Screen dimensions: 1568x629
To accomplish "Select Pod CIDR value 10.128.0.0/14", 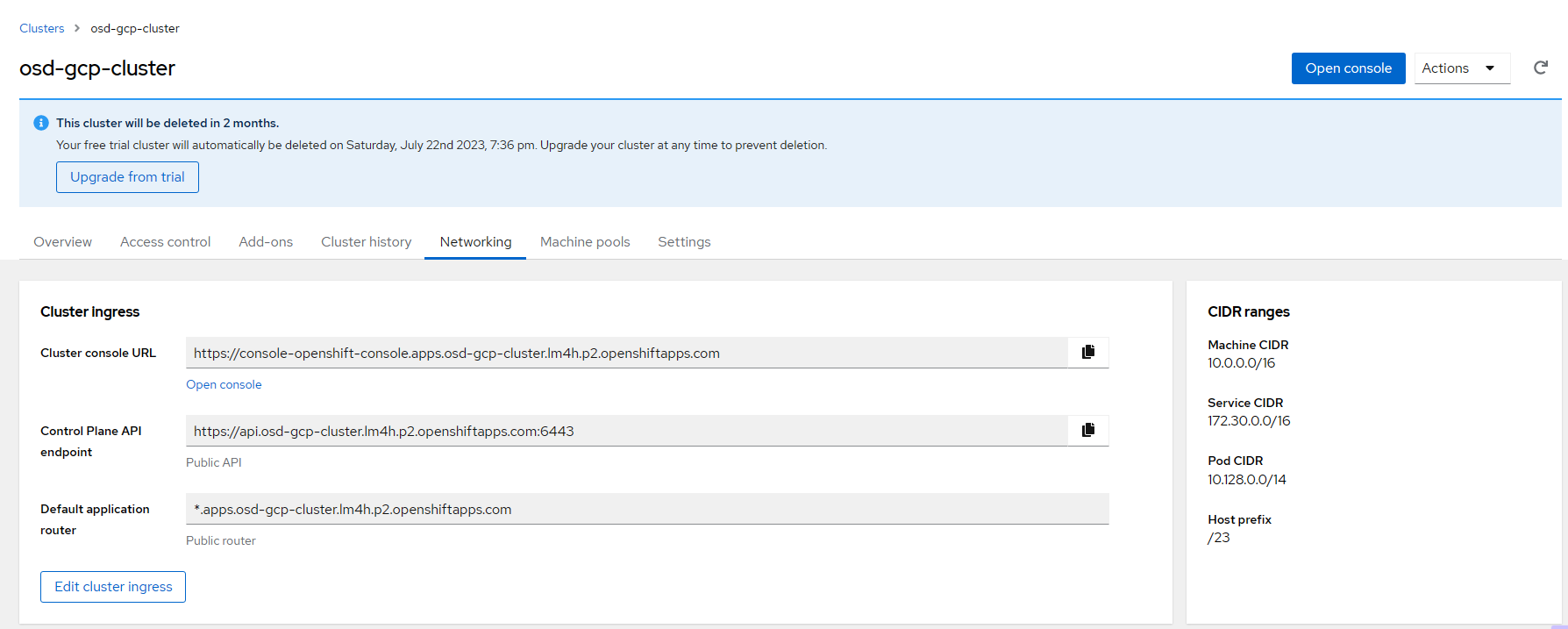I will coord(1246,480).
